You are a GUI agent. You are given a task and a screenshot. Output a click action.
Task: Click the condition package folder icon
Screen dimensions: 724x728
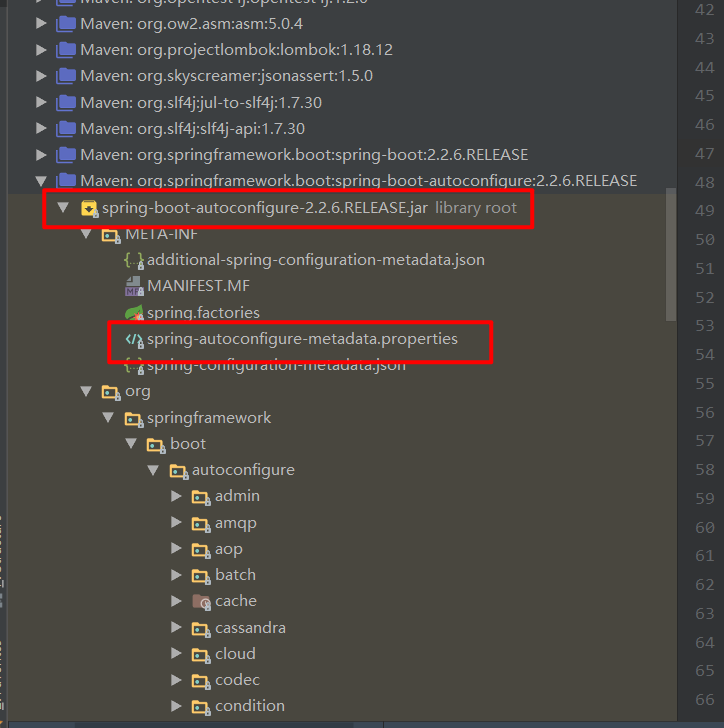[x=201, y=707]
